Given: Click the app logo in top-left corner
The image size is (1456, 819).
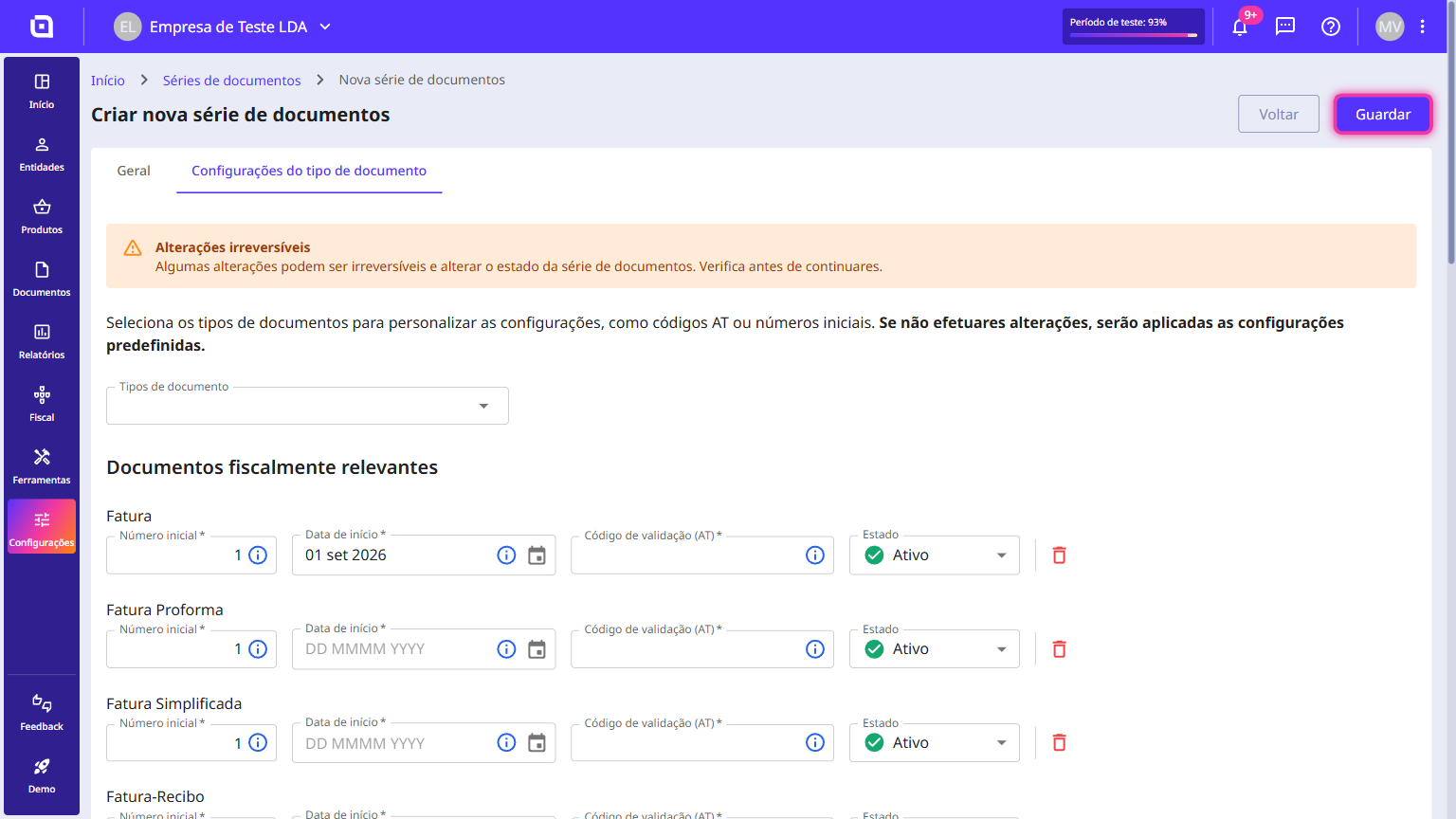Looking at the screenshot, I should coord(42,27).
